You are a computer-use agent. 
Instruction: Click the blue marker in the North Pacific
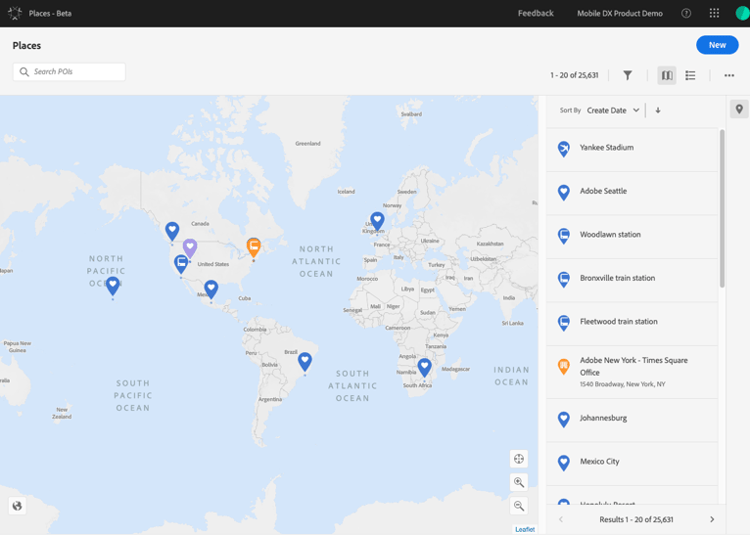pyautogui.click(x=112, y=286)
